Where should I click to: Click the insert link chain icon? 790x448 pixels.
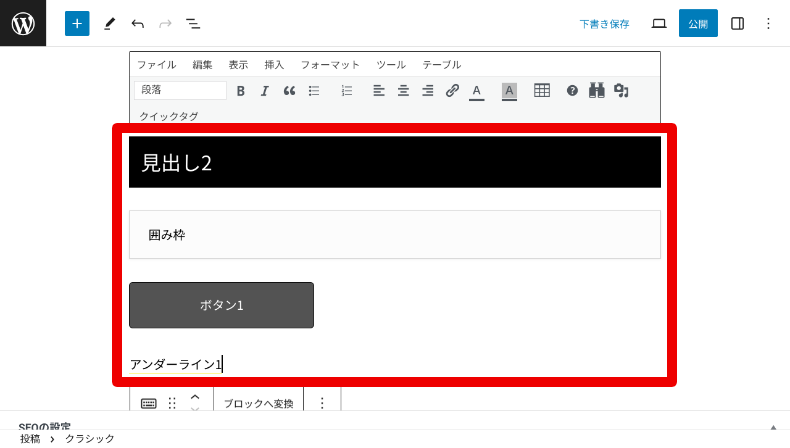coord(452,91)
